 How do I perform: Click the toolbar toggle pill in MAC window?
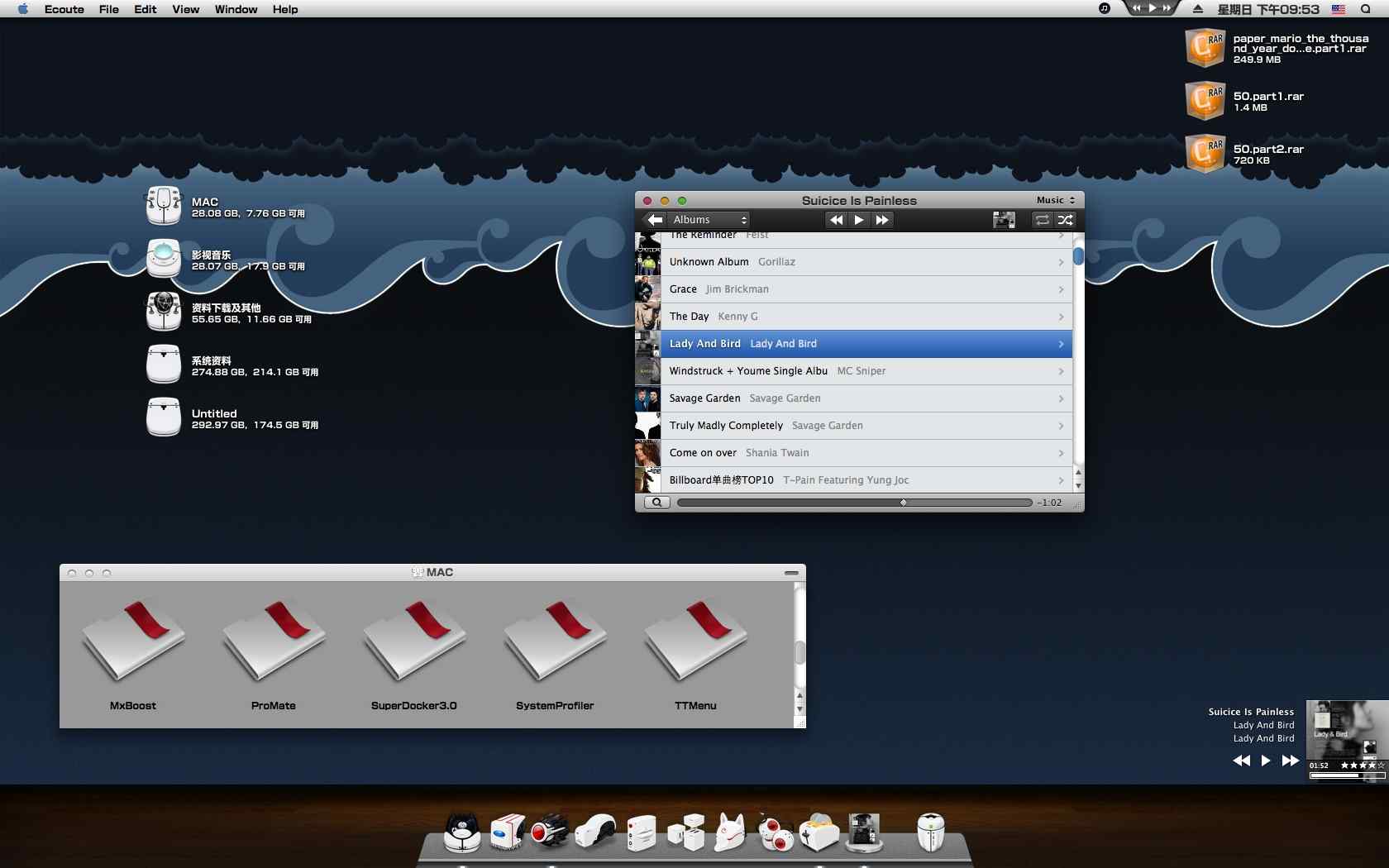coord(791,573)
